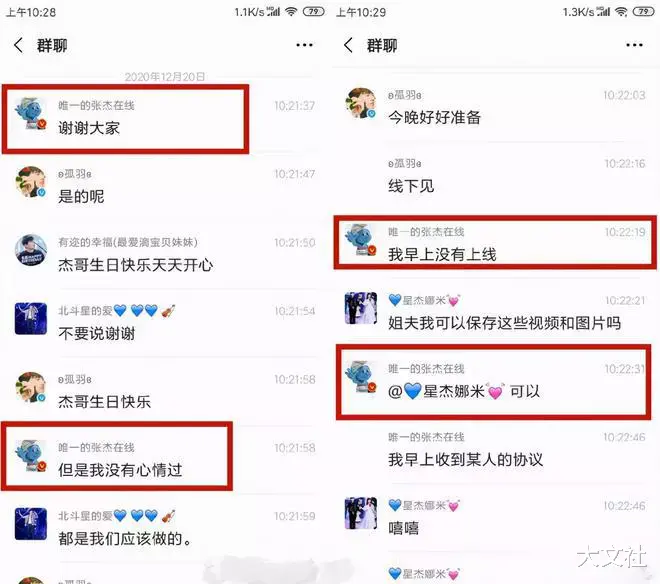
Task: Select the message 但是我没有心情过
Action: (120, 470)
